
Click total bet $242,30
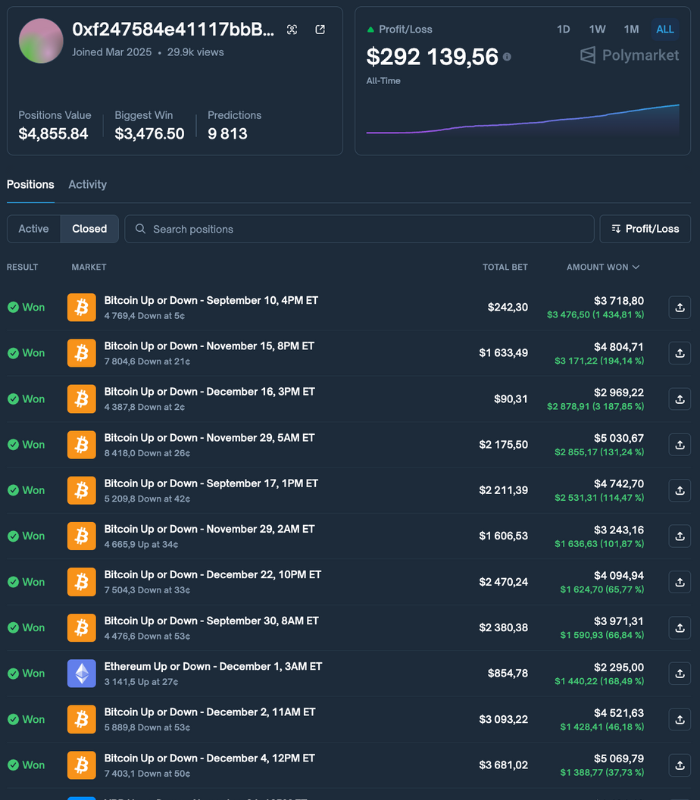(508, 307)
